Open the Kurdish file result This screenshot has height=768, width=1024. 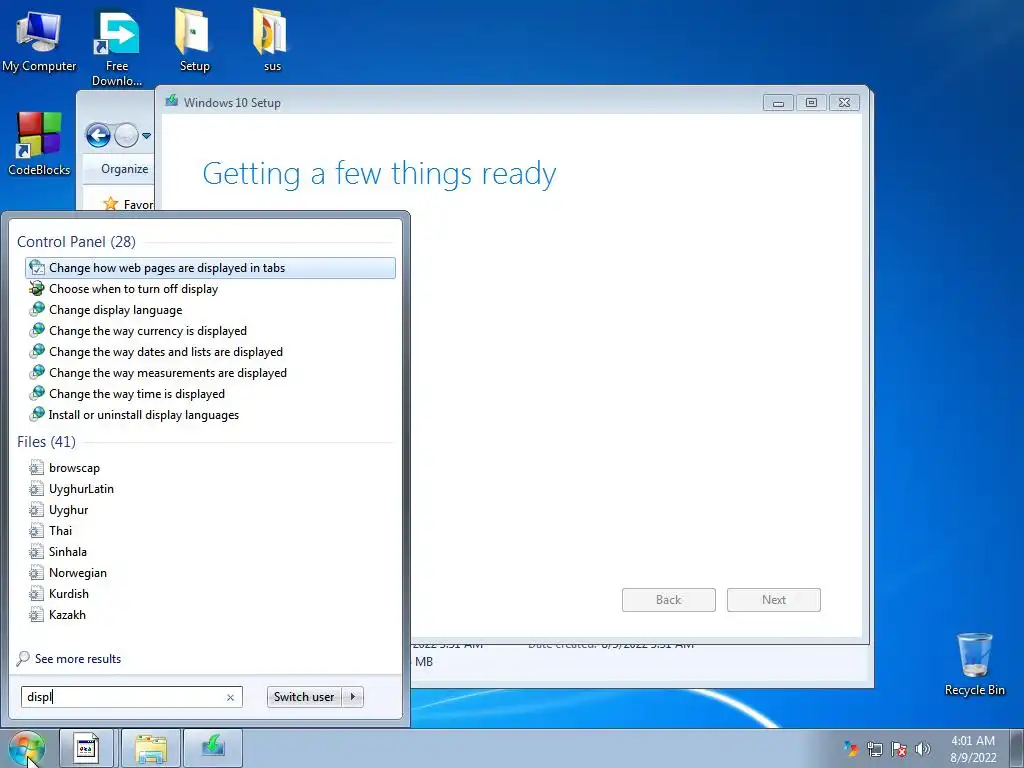tap(210, 593)
